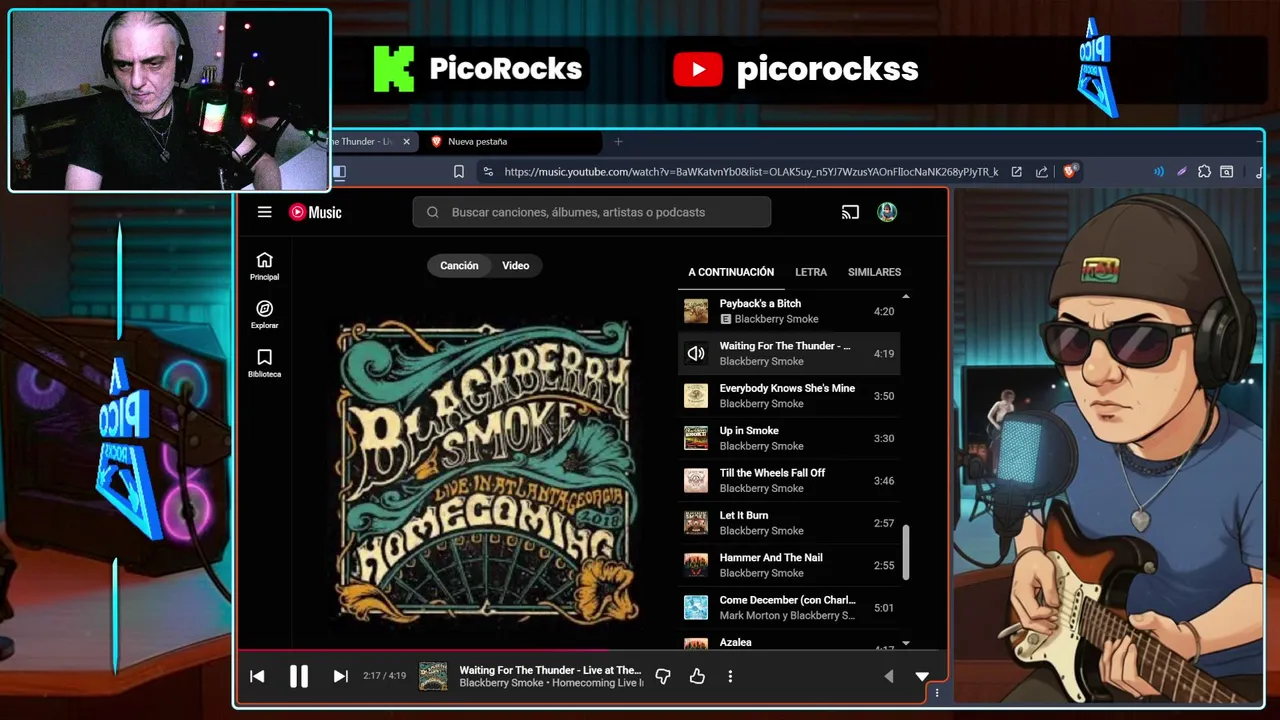Open Brave Shields lion icon

1069,172
